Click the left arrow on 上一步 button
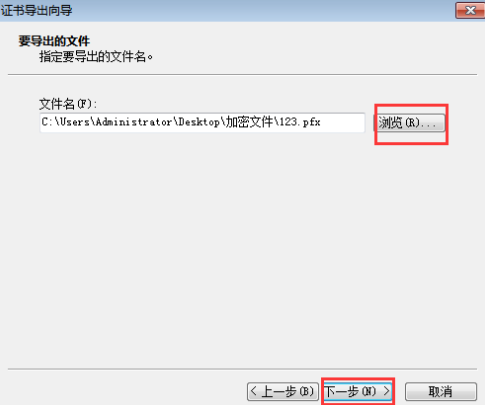Screen dimensions: 485x405 pos(254,391)
